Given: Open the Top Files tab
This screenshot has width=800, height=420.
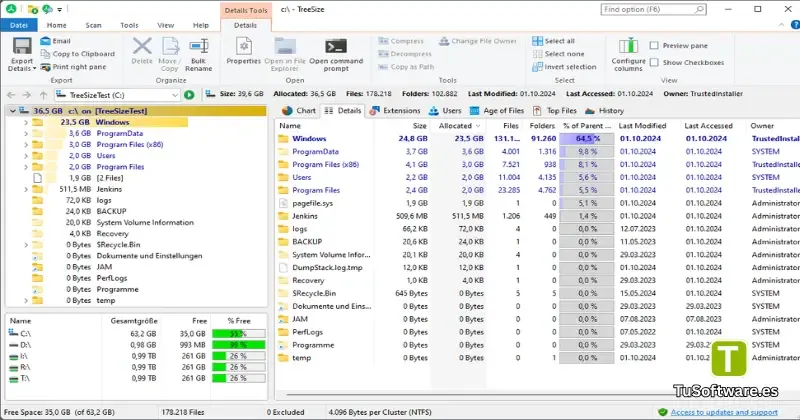Looking at the screenshot, I should (x=555, y=111).
